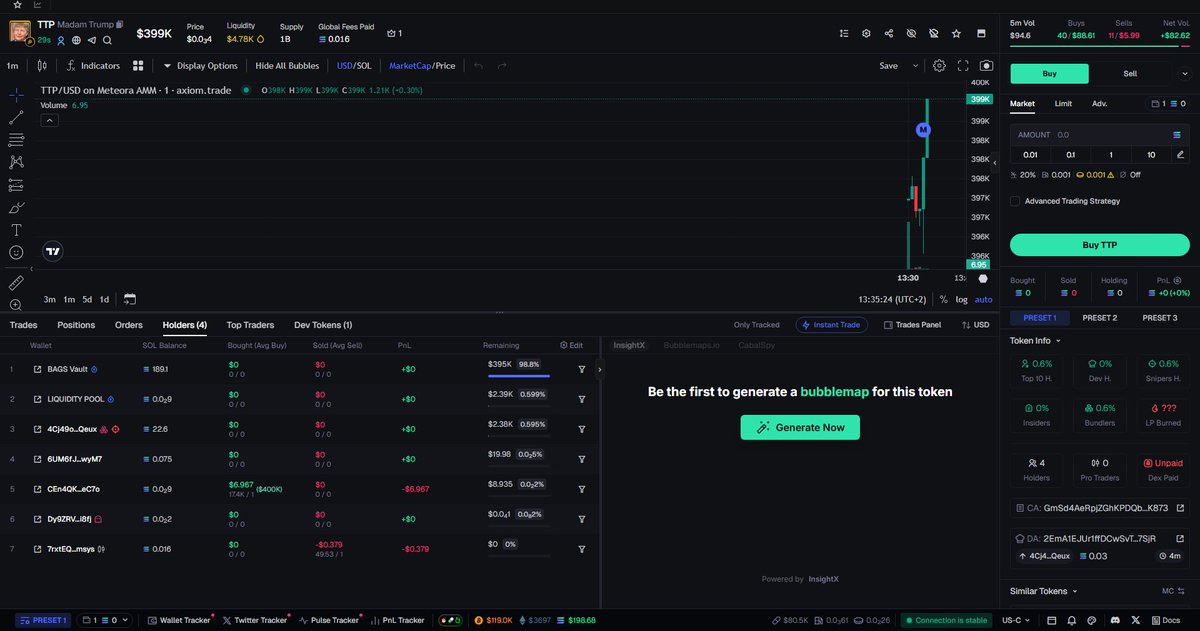1200x631 pixels.
Task: Open the indicator templates grid icon
Action: point(138,66)
